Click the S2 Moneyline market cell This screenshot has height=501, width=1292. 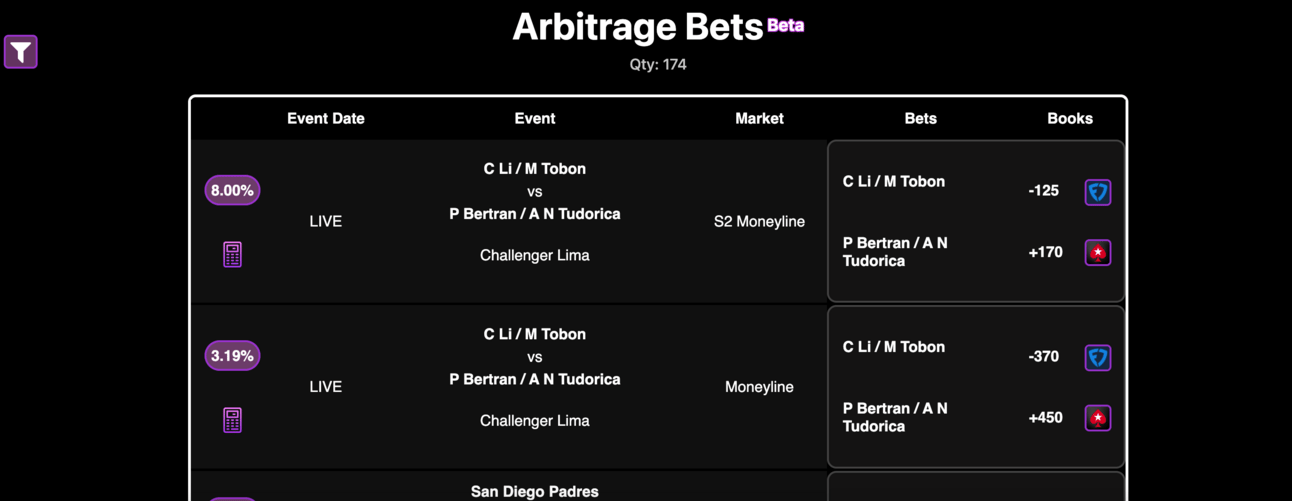coord(759,221)
